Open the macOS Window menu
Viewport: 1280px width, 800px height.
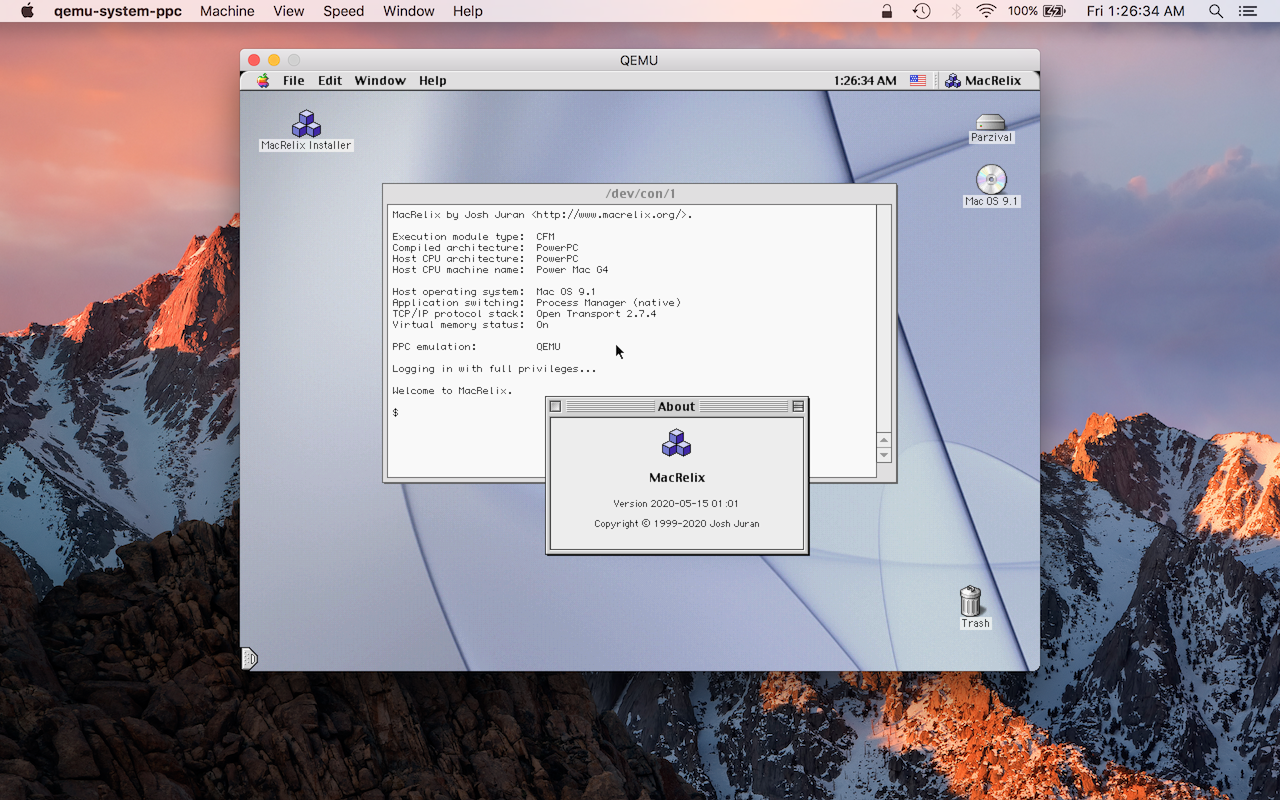click(x=409, y=11)
